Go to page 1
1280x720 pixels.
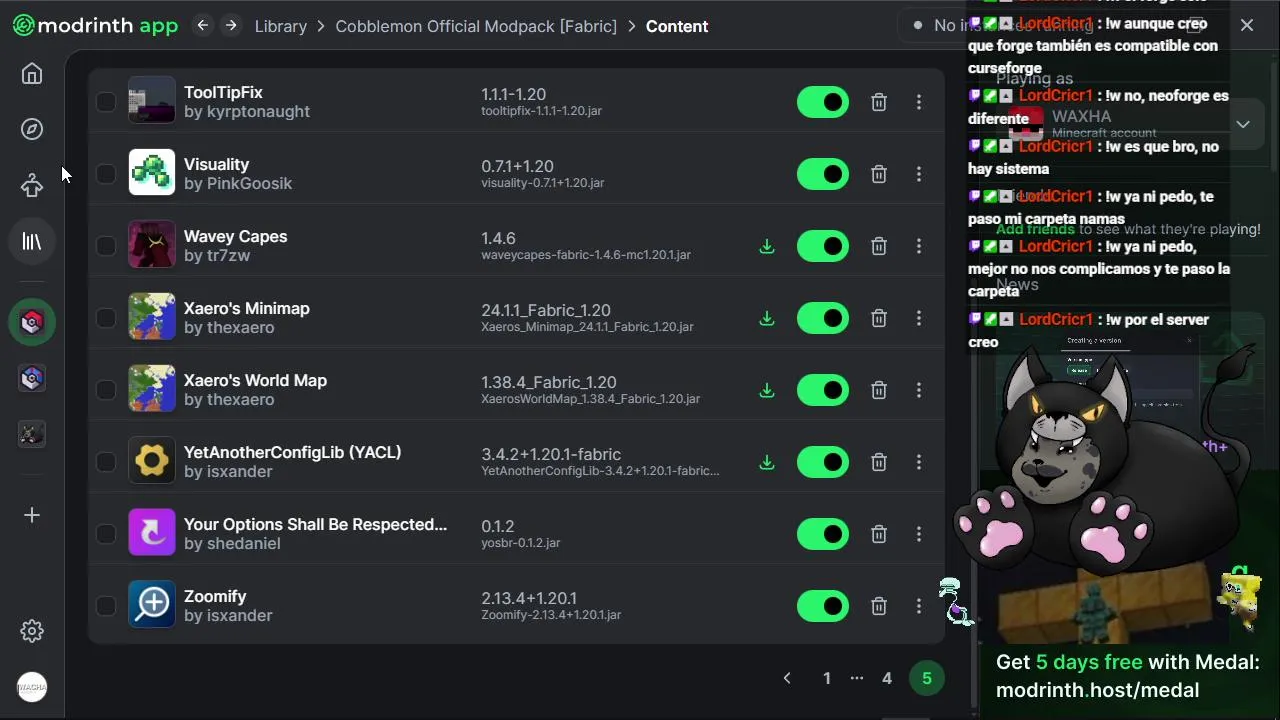point(827,678)
